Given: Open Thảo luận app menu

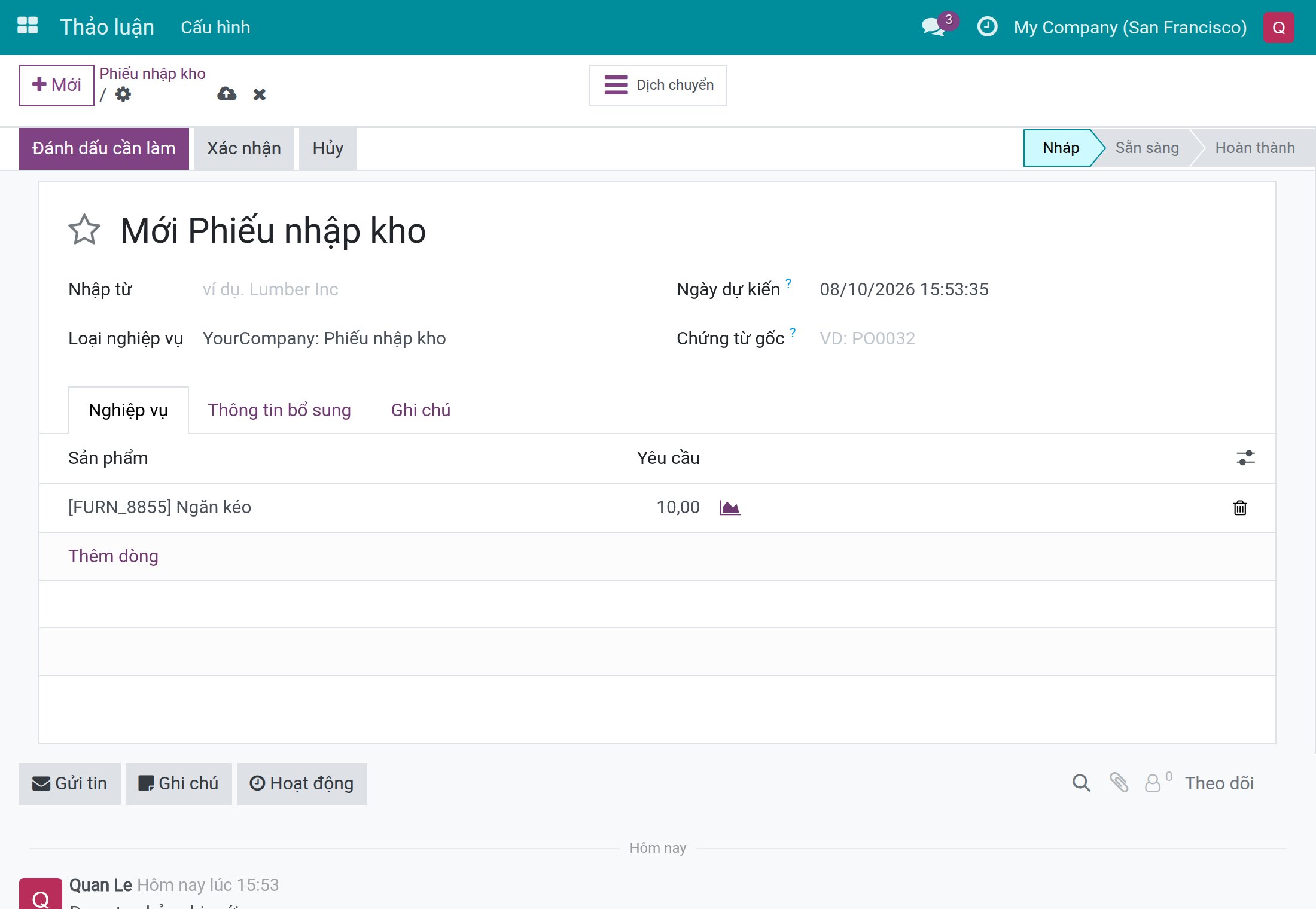Looking at the screenshot, I should click(x=107, y=28).
